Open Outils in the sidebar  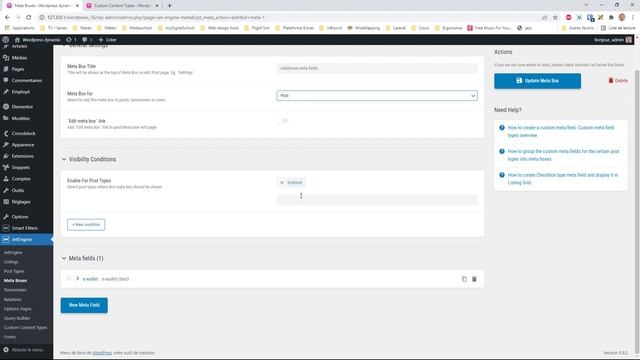point(18,190)
